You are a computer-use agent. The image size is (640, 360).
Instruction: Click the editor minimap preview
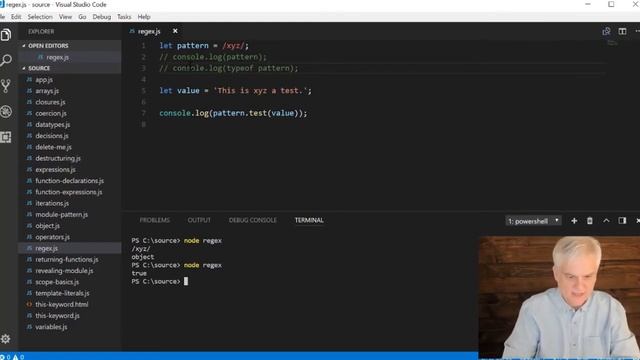(612, 43)
